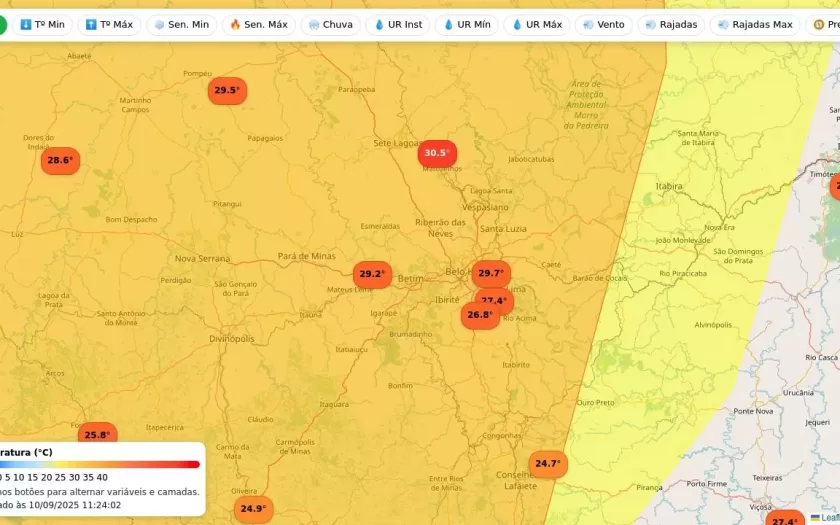Enable the Sen. Min layer button

pyautogui.click(x=181, y=24)
